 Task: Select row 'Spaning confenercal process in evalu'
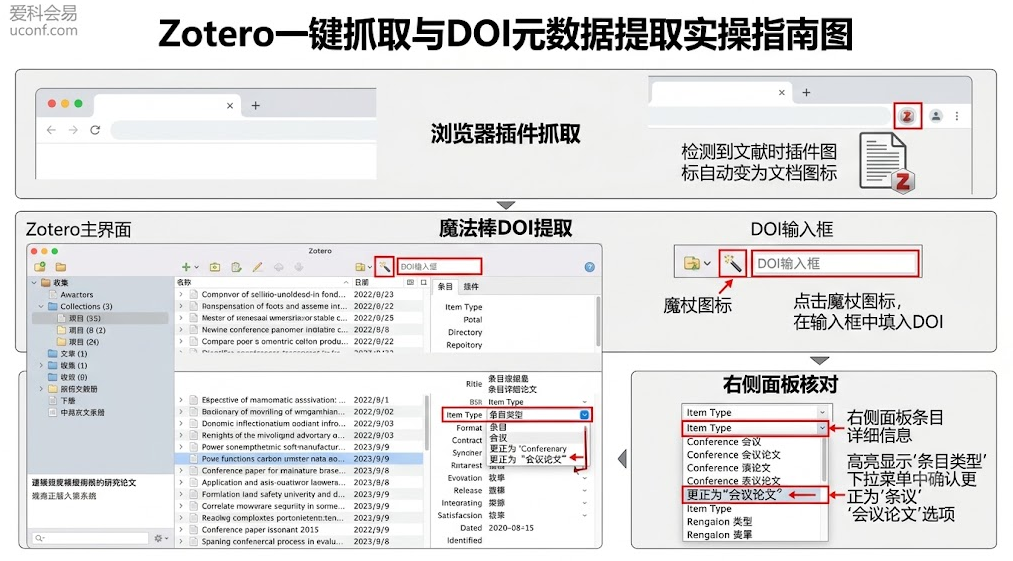(x=299, y=542)
